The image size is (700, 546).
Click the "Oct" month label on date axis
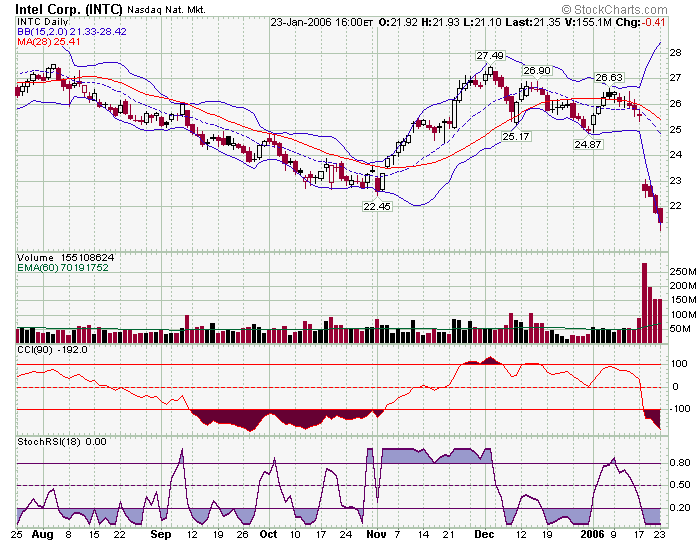(269, 535)
